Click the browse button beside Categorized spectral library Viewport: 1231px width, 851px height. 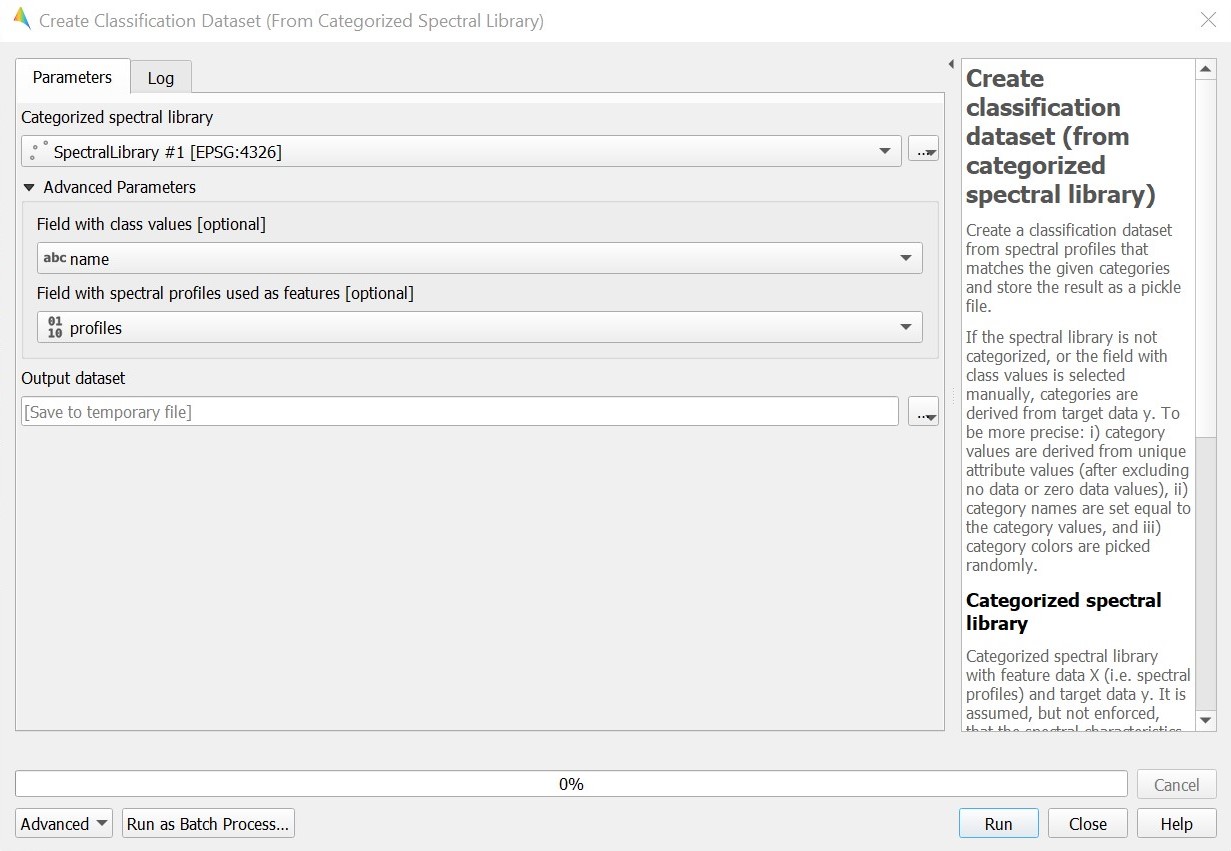tap(923, 151)
